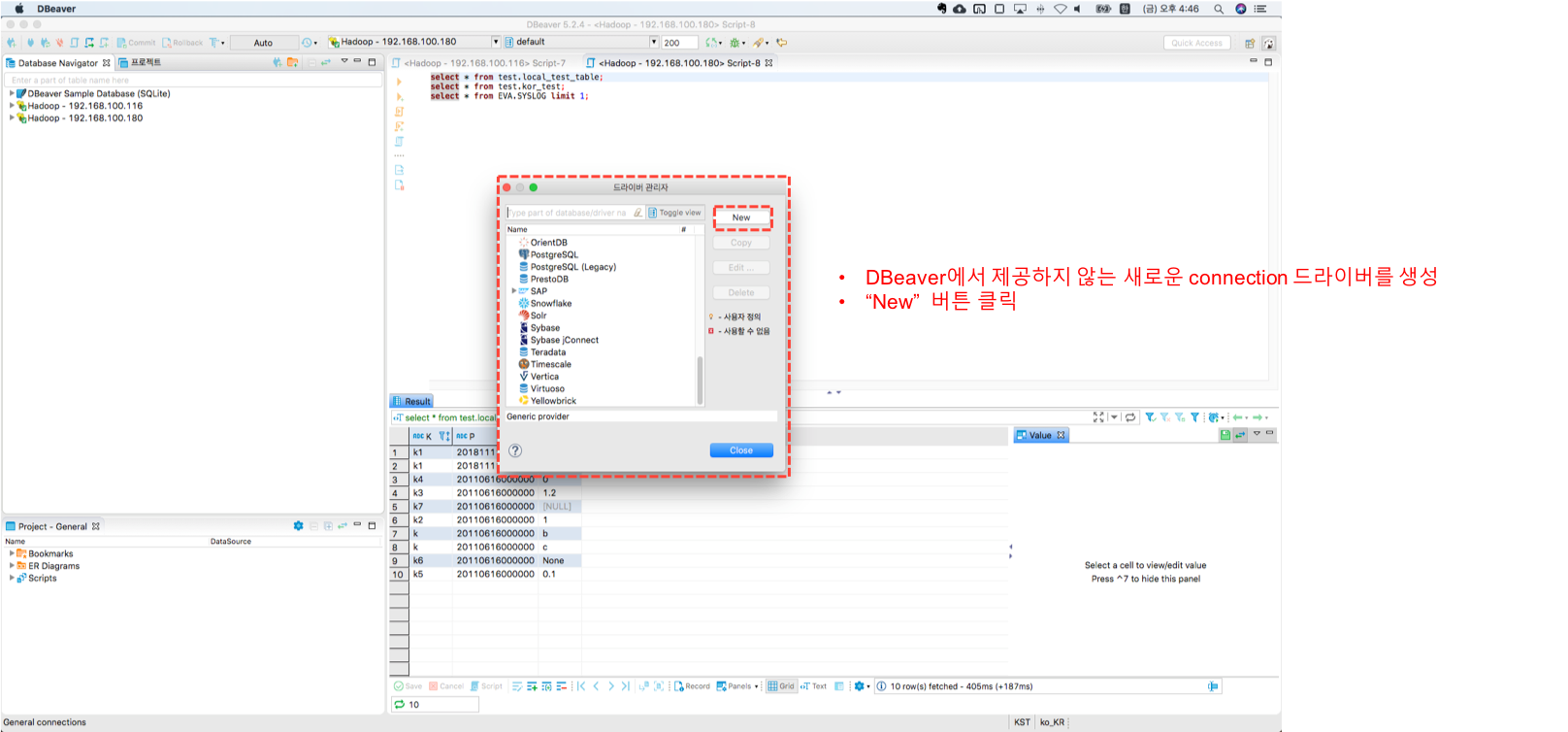Click Execute script icon in editor
This screenshot has width=1568, height=732.
[399, 112]
